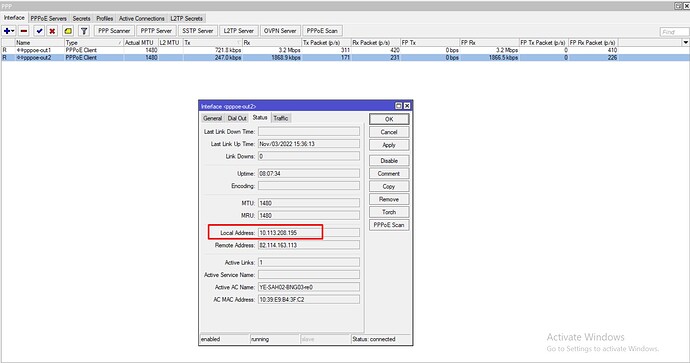This screenshot has height=363, width=690.
Task: Click the Local Address field 10.113.208.195
Action: (x=308, y=232)
